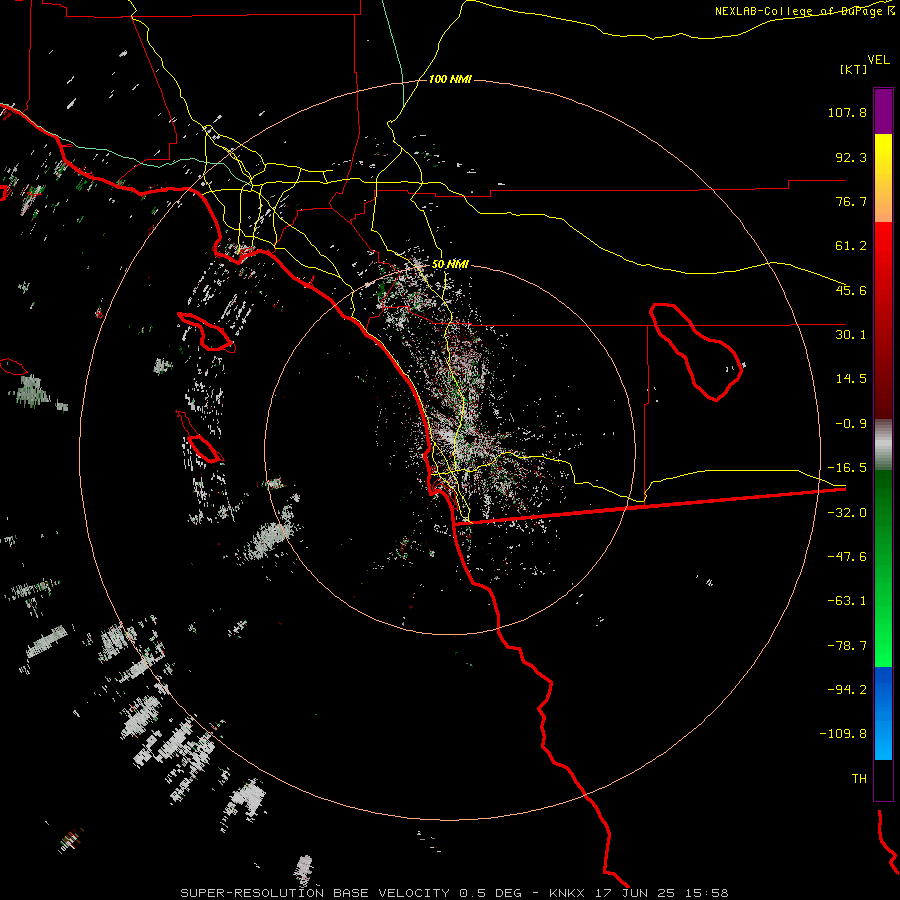Click the -63.1 legend value
Image resolution: width=900 pixels, height=900 pixels.
847,601
